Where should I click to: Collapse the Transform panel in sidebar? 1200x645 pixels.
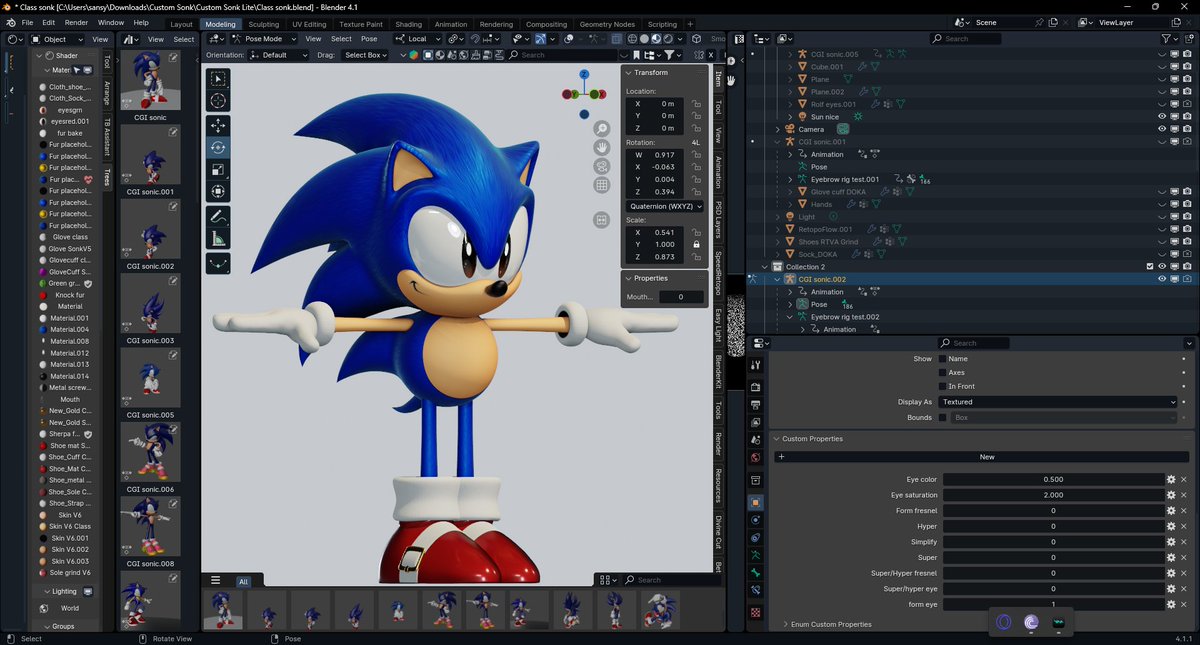tap(628, 72)
